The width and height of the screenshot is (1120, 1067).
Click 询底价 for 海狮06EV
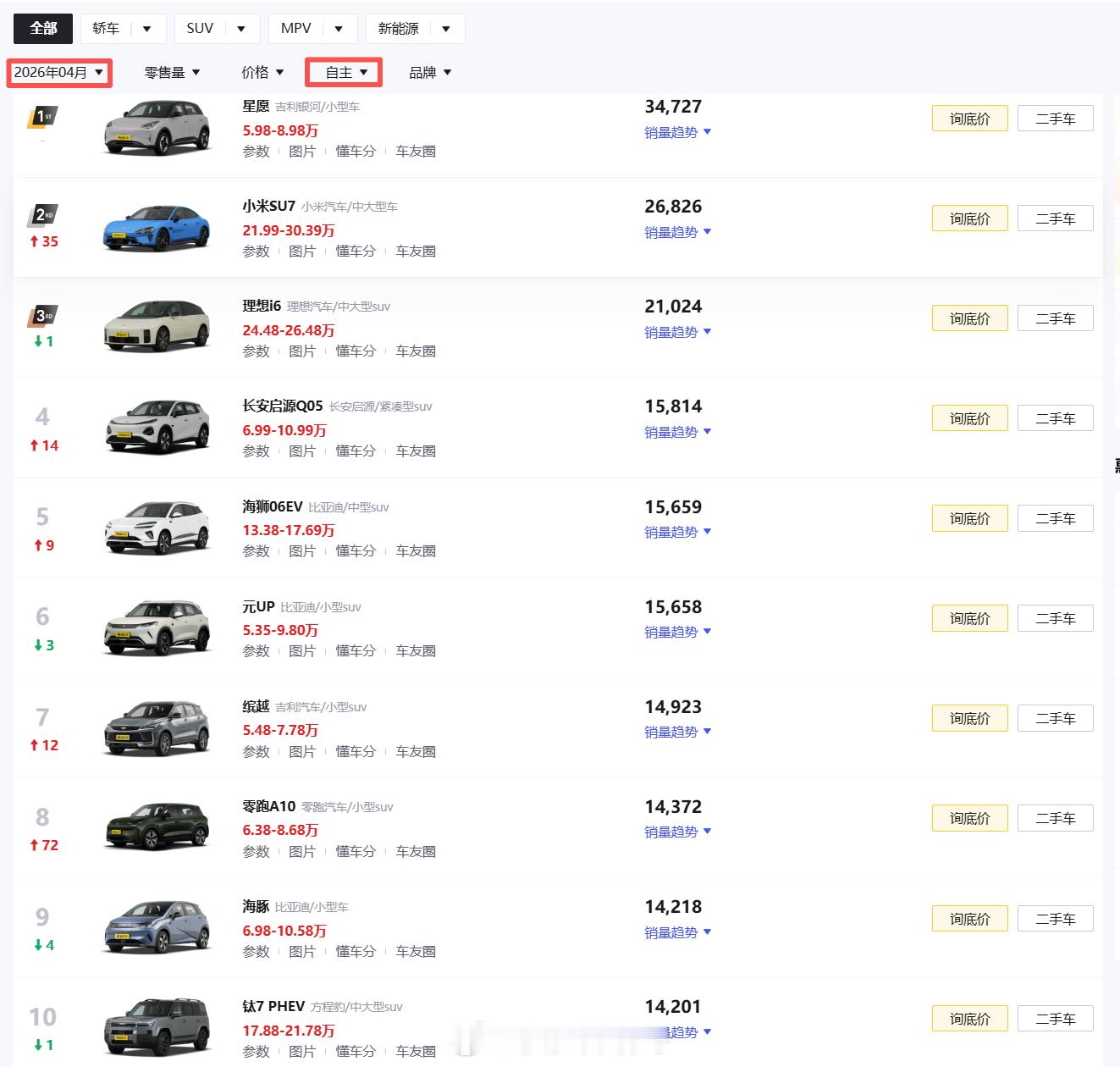tap(970, 518)
